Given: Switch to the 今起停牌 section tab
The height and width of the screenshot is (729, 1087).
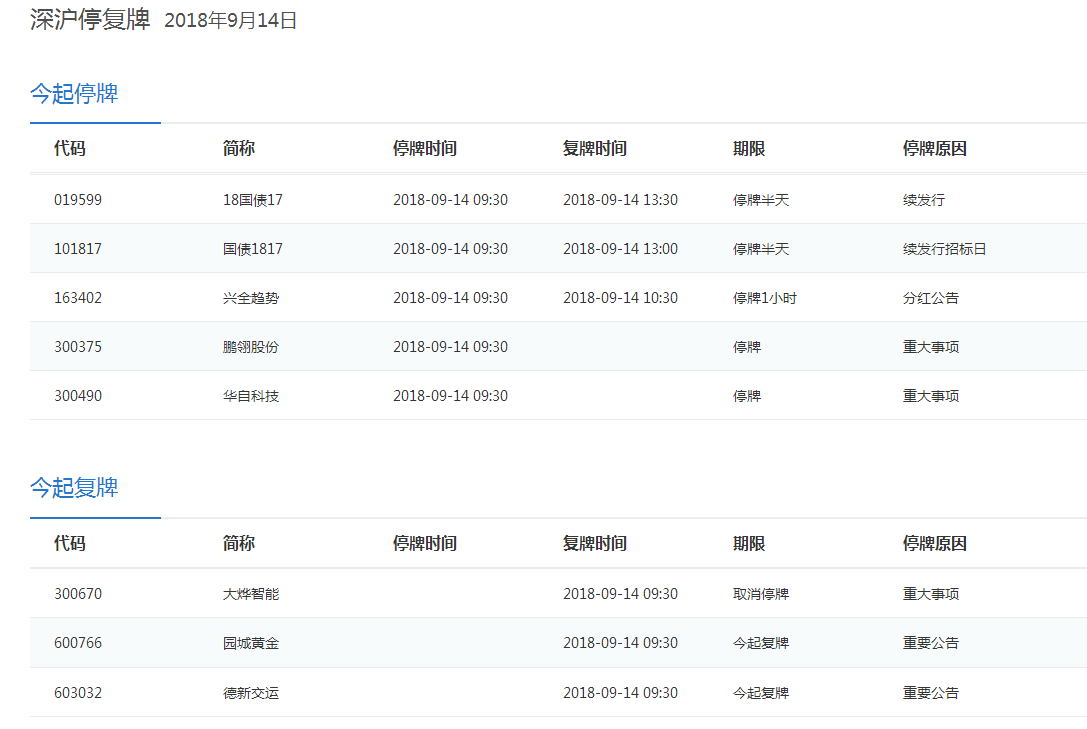Looking at the screenshot, I should (74, 94).
